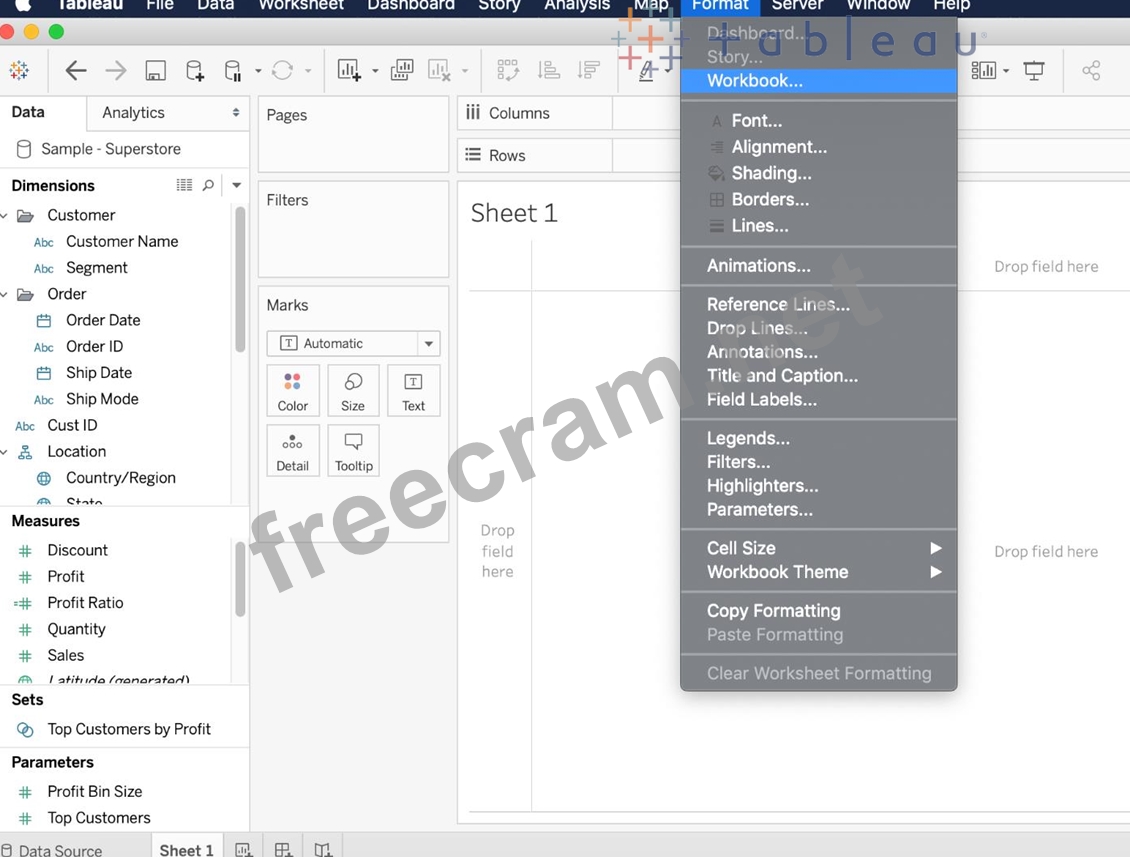This screenshot has height=857, width=1130.
Task: Choose Reference Lines... menu item
Action: point(819,304)
